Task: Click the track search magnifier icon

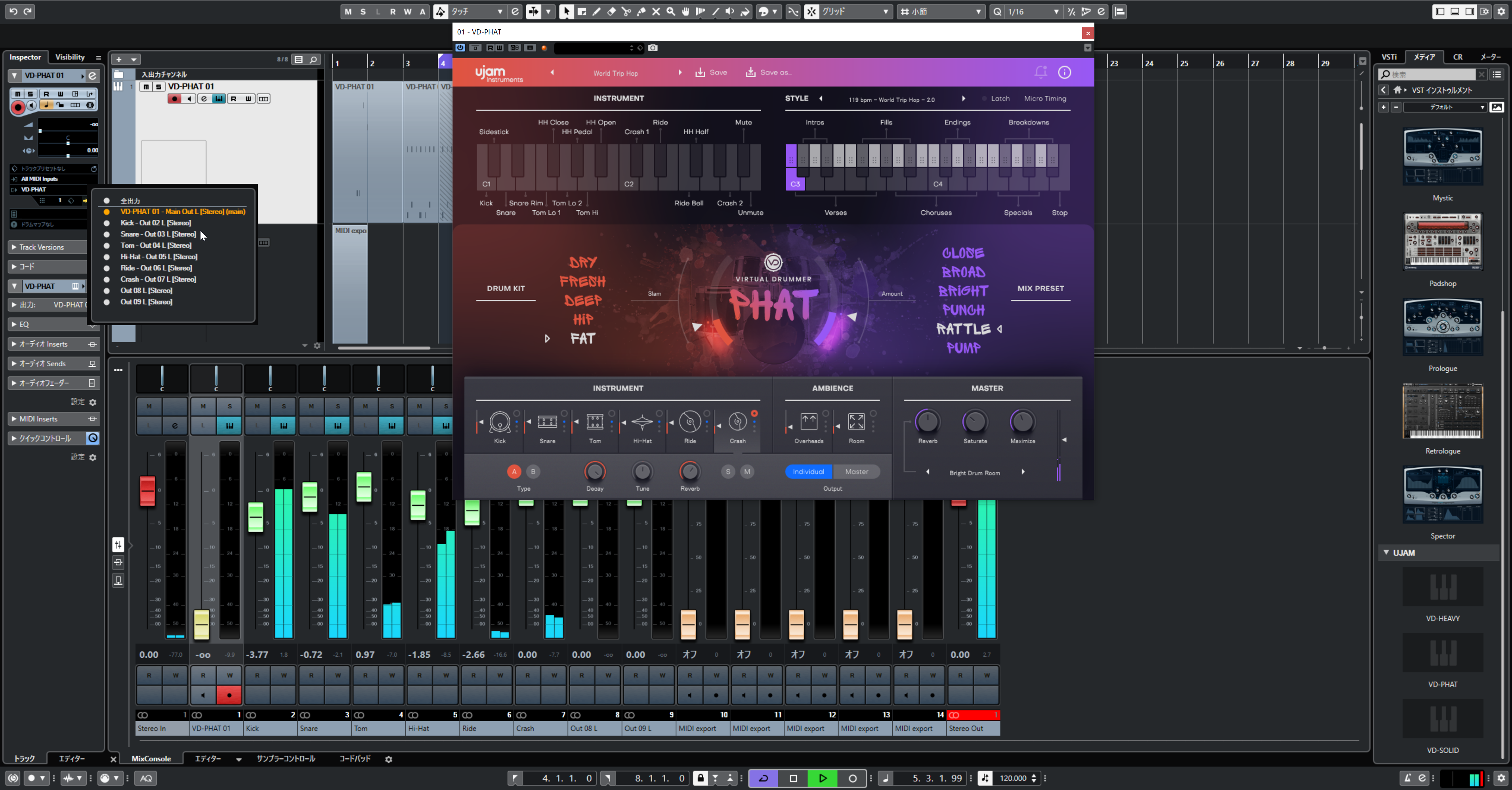Action: 314,59
